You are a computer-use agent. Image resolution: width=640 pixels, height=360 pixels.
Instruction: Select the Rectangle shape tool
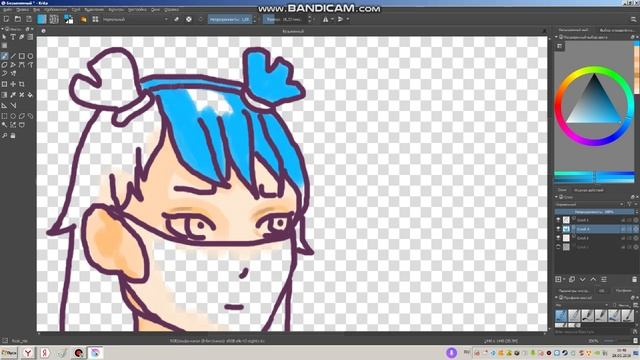pyautogui.click(x=22, y=56)
